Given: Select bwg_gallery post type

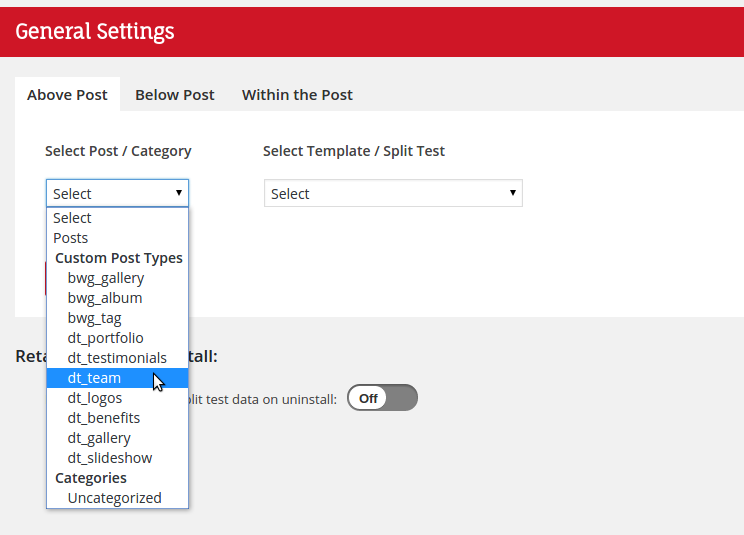Looking at the screenshot, I should tap(117, 278).
